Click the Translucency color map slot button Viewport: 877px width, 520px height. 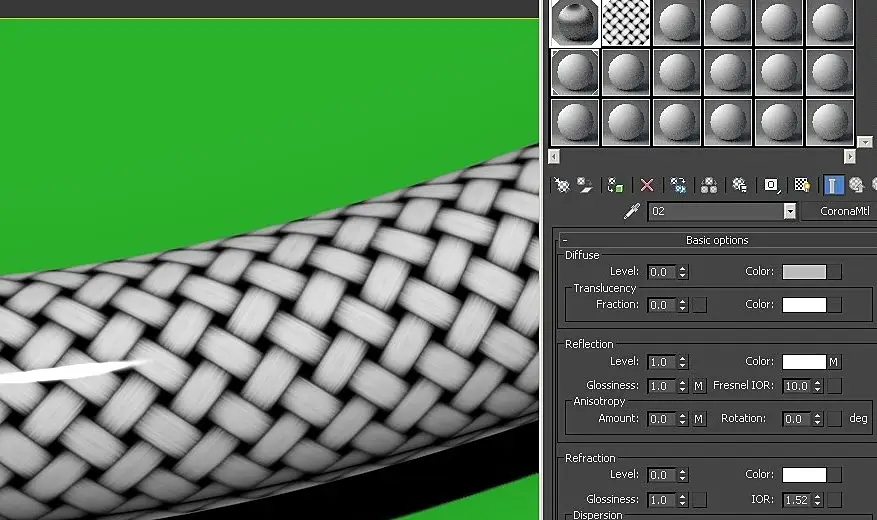pyautogui.click(x=834, y=305)
